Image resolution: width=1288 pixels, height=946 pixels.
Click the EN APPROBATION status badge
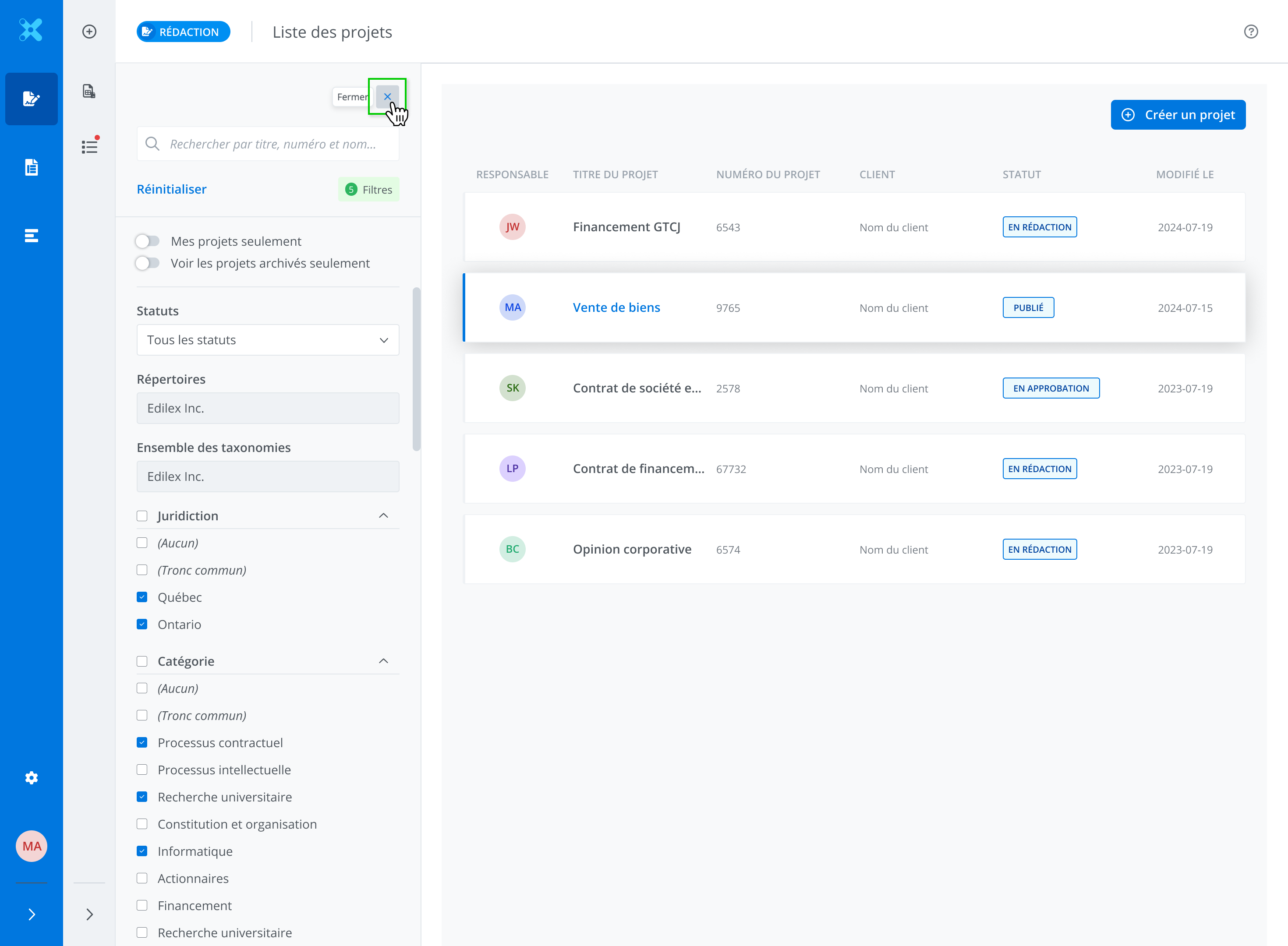[x=1051, y=388]
